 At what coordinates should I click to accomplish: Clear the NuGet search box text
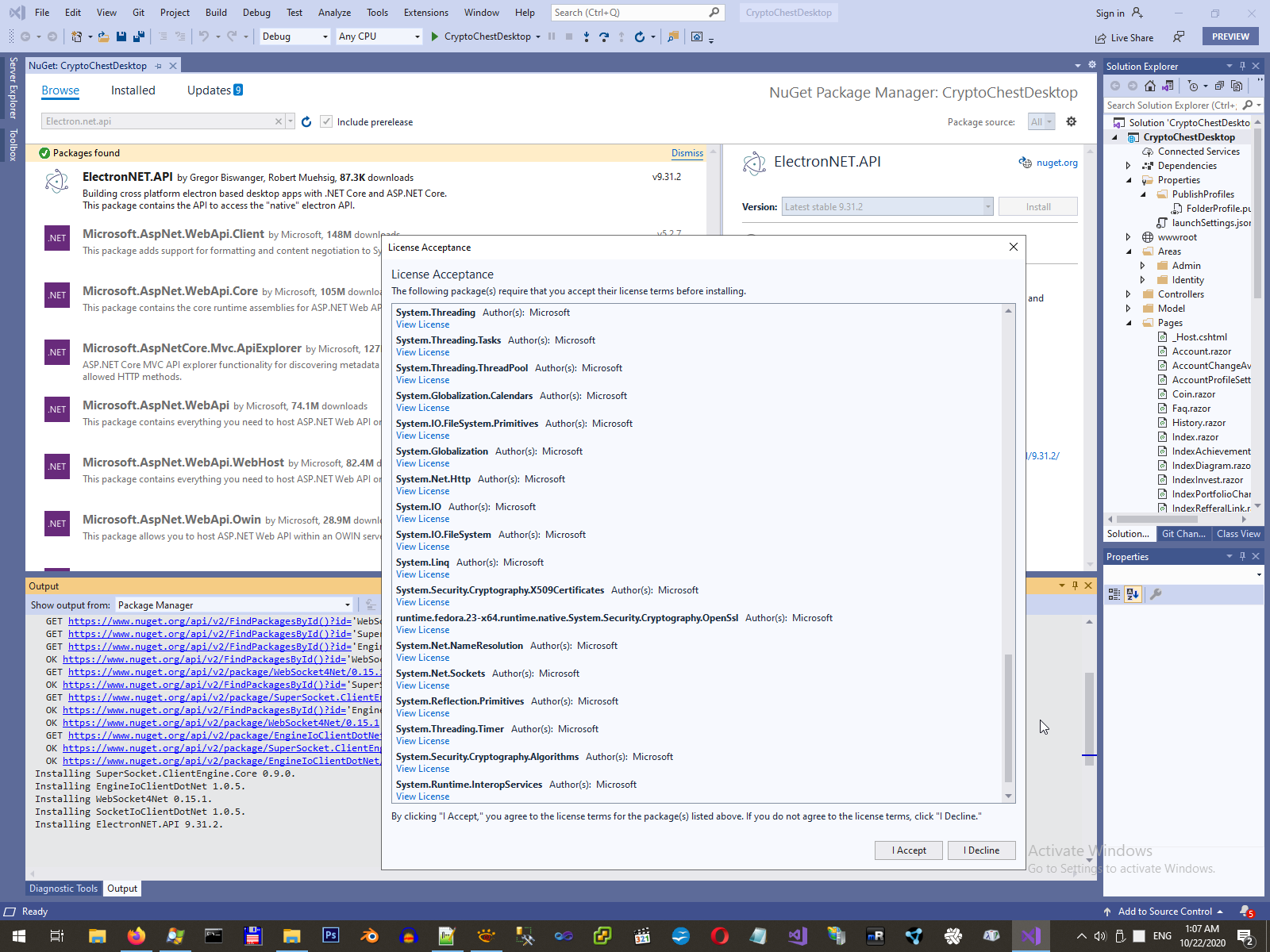pyautogui.click(x=279, y=121)
